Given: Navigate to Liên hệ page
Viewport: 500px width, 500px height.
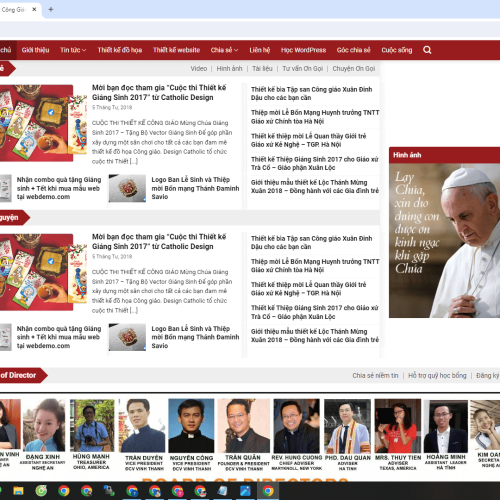Looking at the screenshot, I should tap(260, 50).
